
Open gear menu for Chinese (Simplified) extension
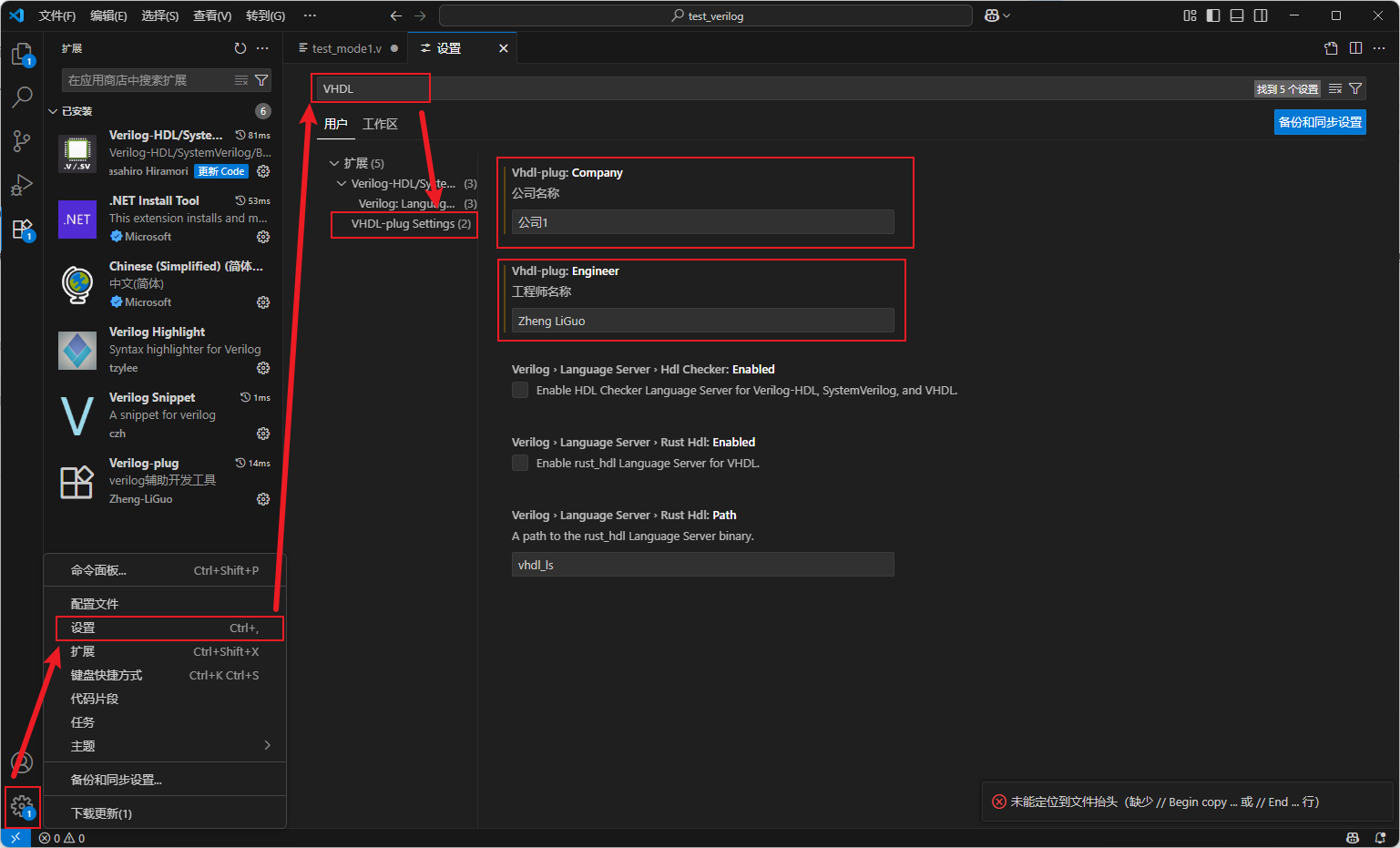pyautogui.click(x=263, y=302)
